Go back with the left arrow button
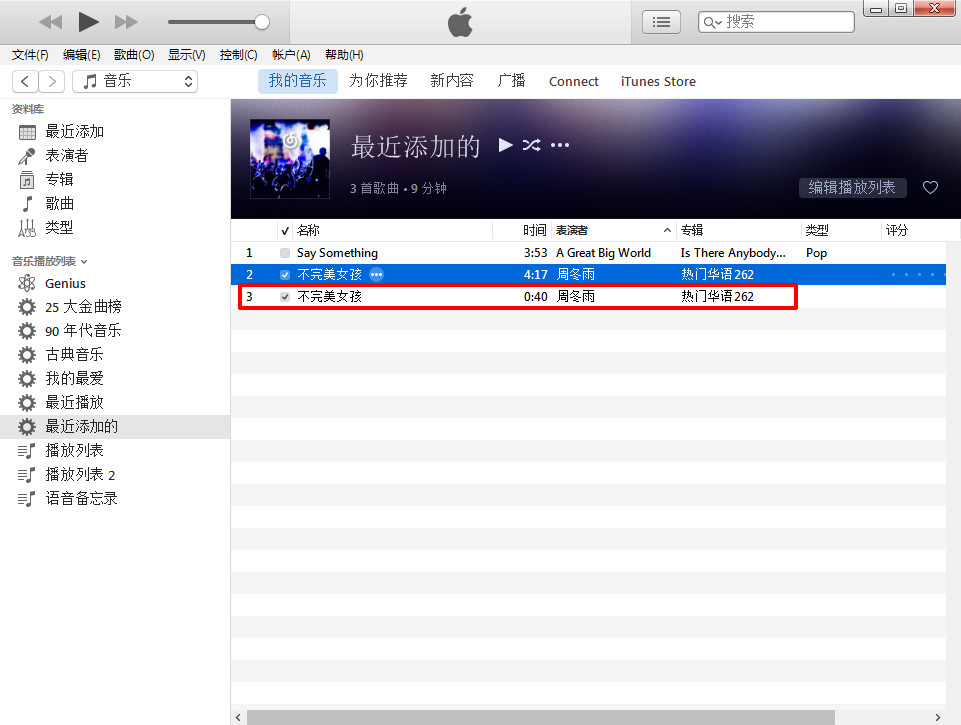The image size is (961, 725). [x=25, y=81]
